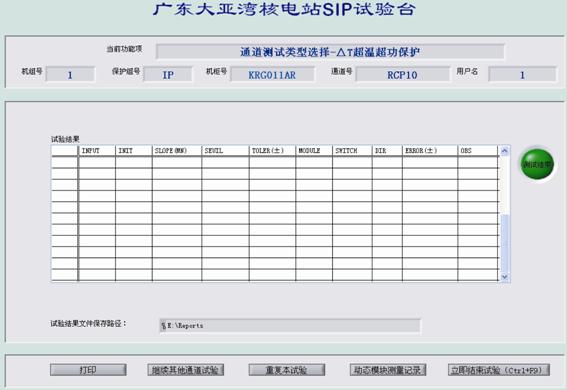
Task: Click the SLOPE(MN) column header
Action: click(x=177, y=151)
